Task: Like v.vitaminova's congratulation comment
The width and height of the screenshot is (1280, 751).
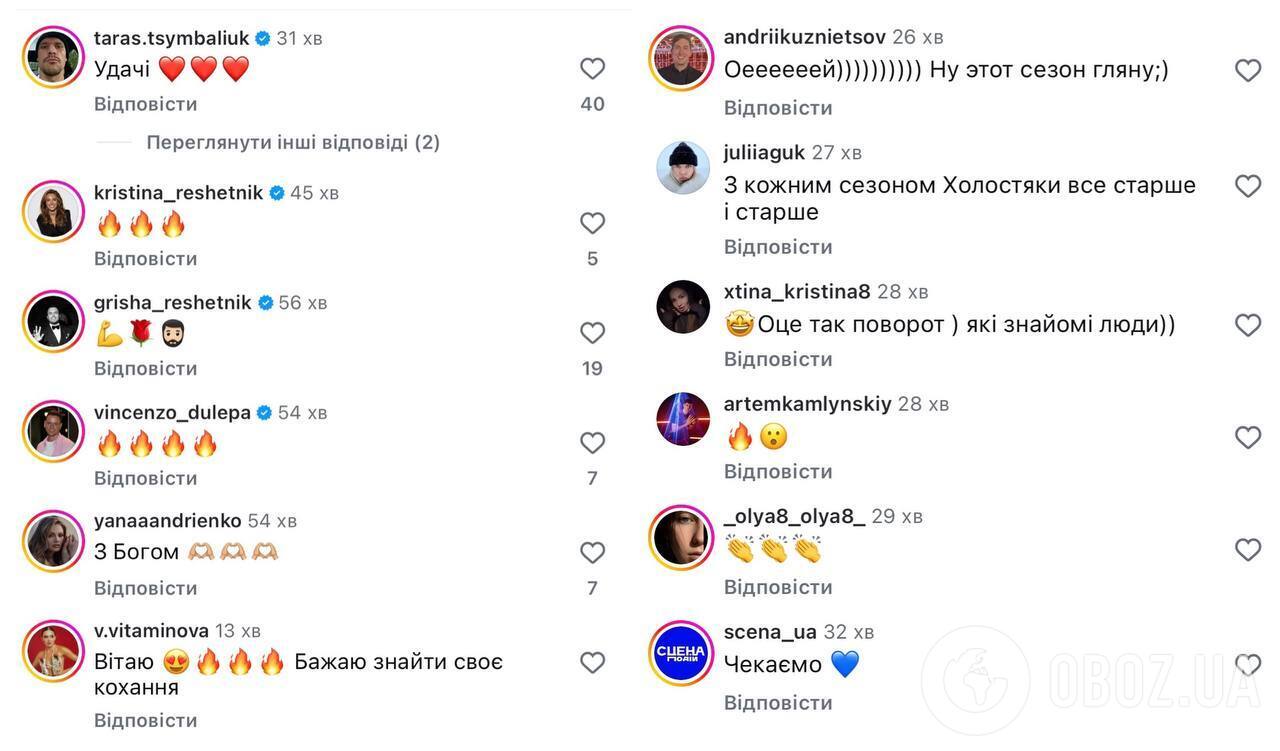Action: click(x=592, y=662)
